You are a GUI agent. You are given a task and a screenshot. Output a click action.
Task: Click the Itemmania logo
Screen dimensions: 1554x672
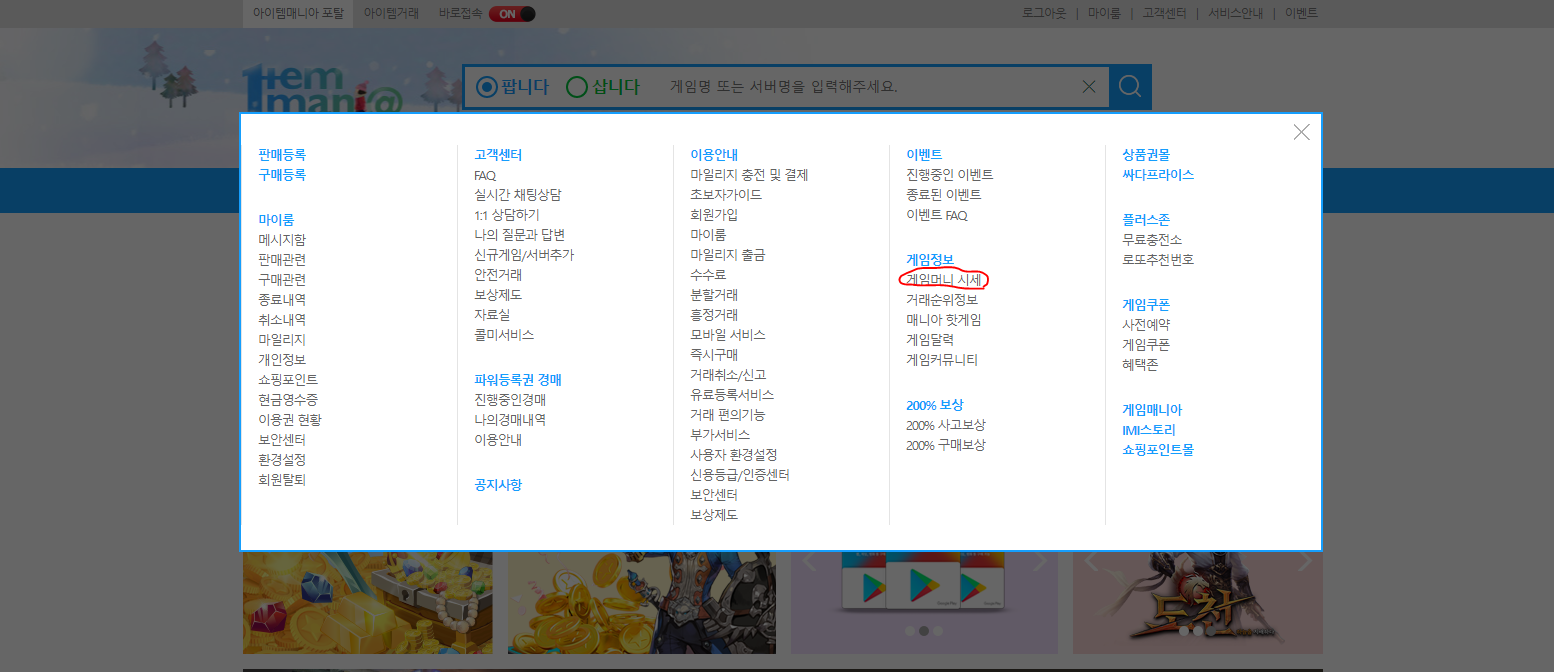(x=322, y=90)
